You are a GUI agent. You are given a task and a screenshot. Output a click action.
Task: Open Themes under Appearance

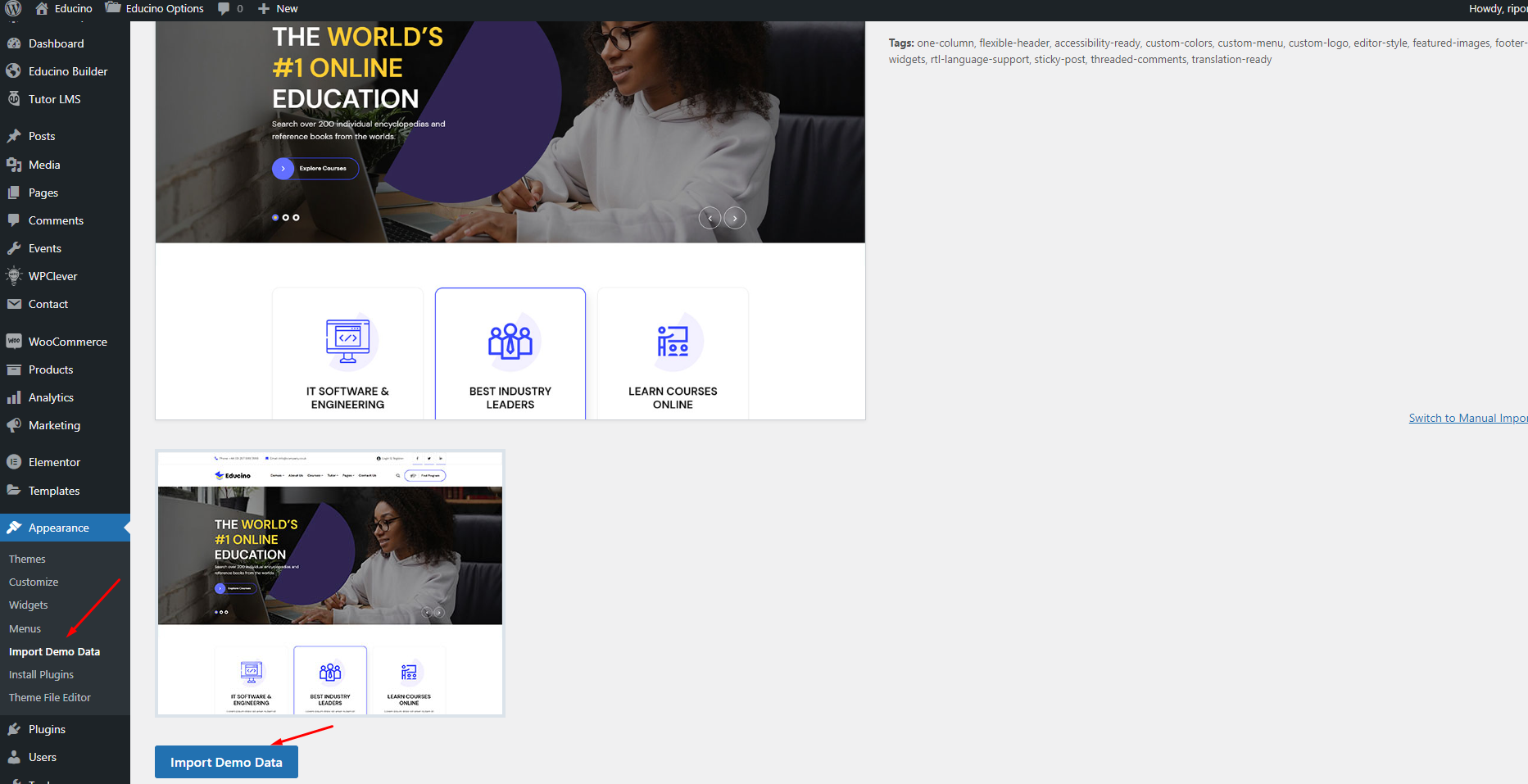pos(27,559)
